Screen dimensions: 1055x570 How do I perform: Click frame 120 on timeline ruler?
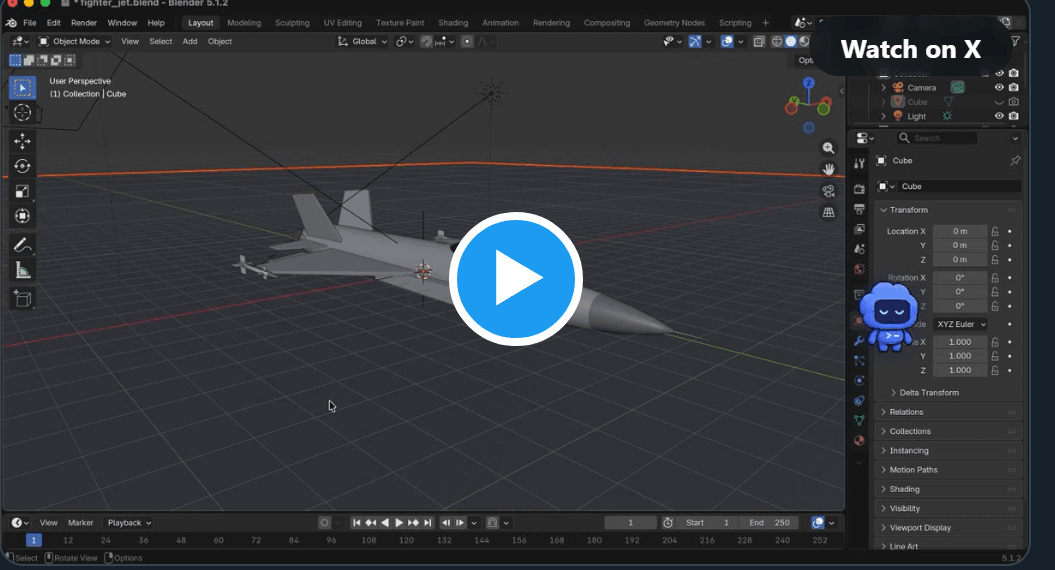tap(406, 540)
